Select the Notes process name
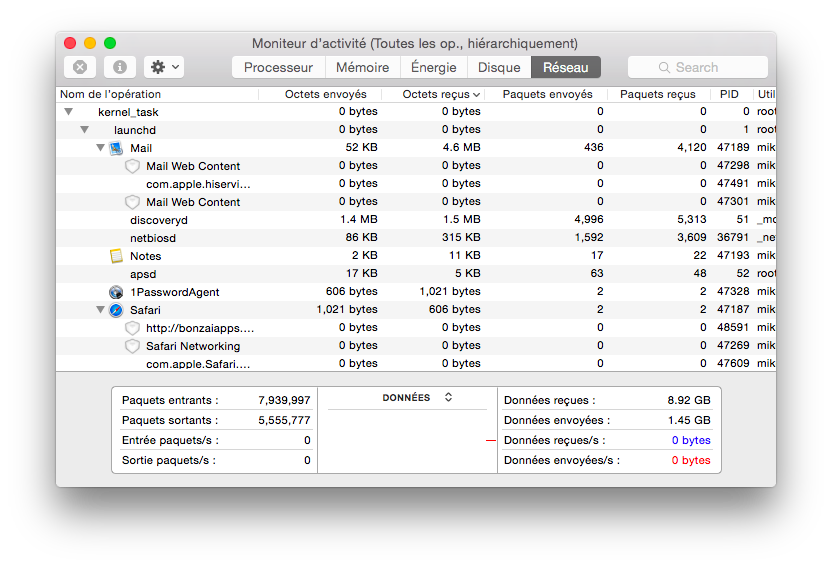 145,256
